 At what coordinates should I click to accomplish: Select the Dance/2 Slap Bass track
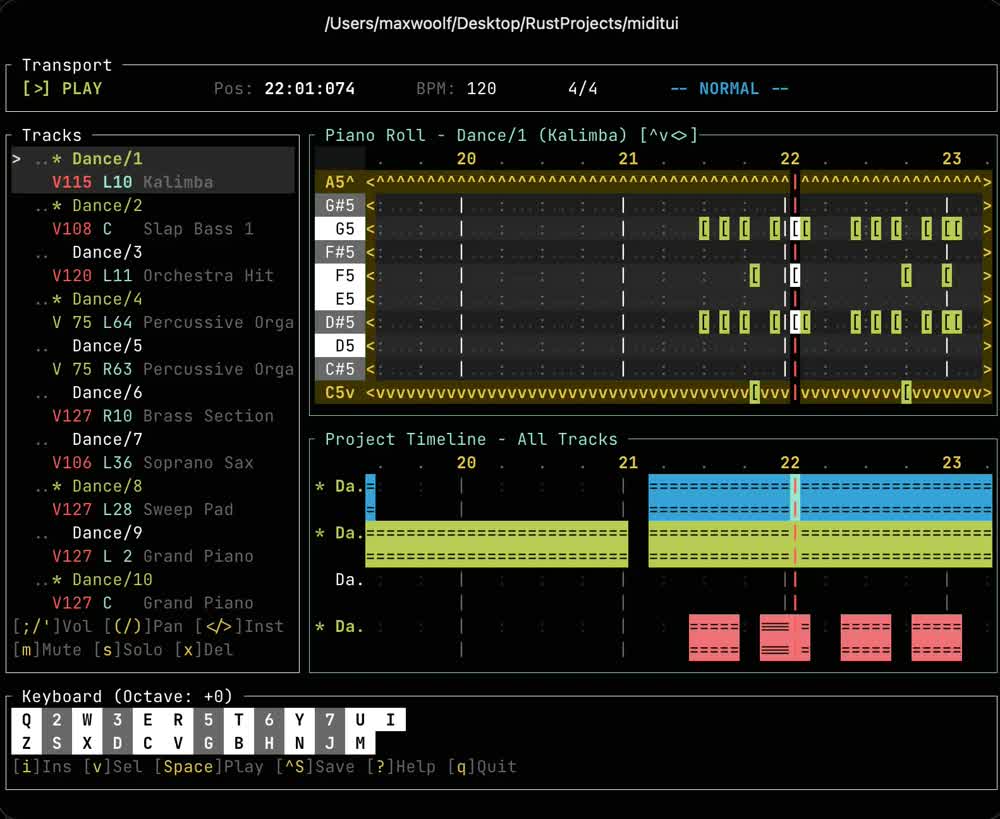[x=153, y=218]
